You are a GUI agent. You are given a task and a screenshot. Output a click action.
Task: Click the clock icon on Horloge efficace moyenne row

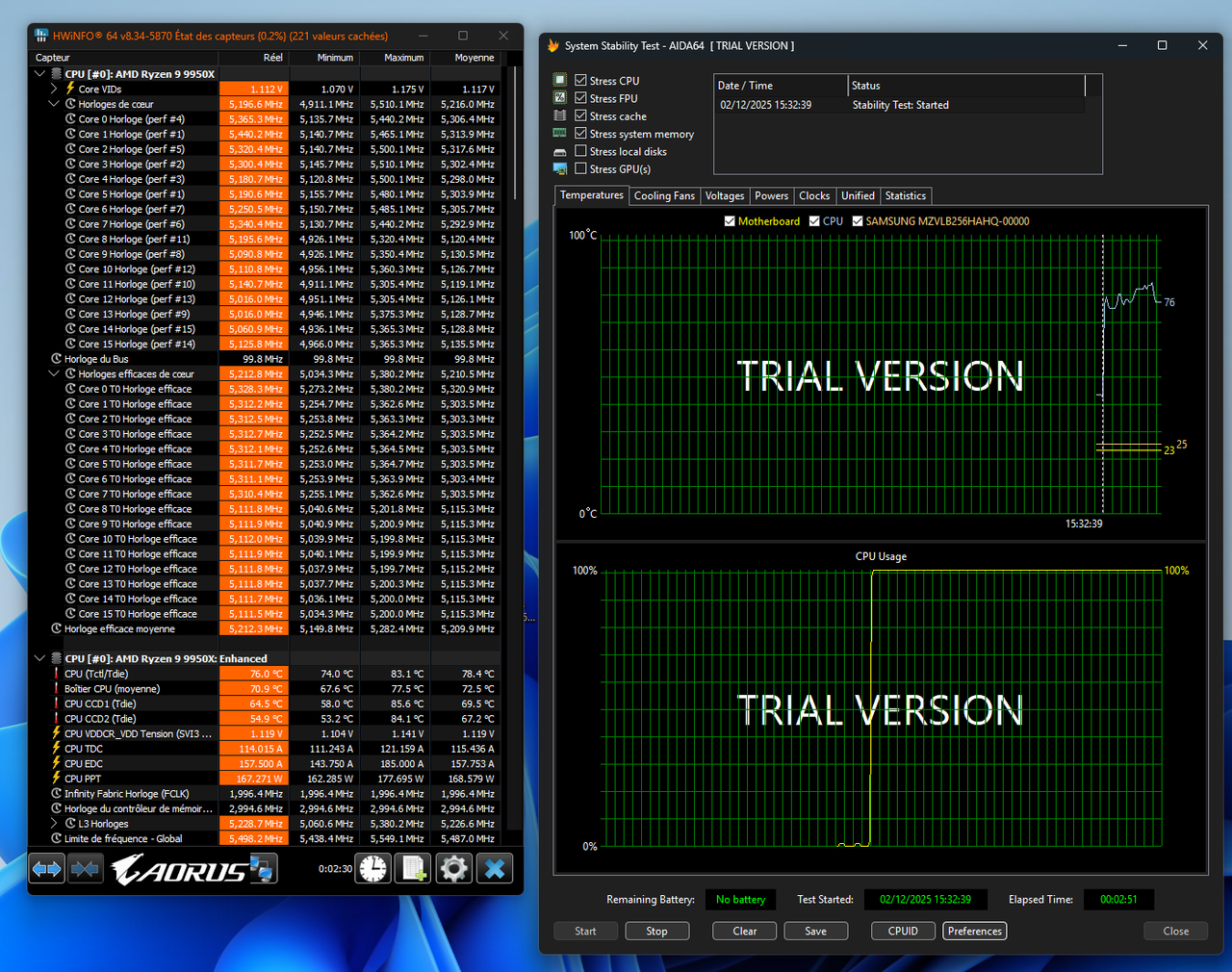(x=57, y=628)
